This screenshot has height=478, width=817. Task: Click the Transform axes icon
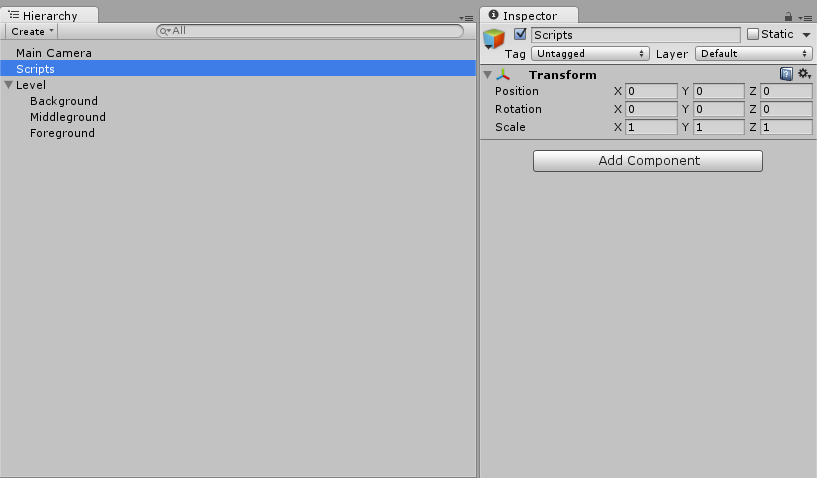coord(503,75)
